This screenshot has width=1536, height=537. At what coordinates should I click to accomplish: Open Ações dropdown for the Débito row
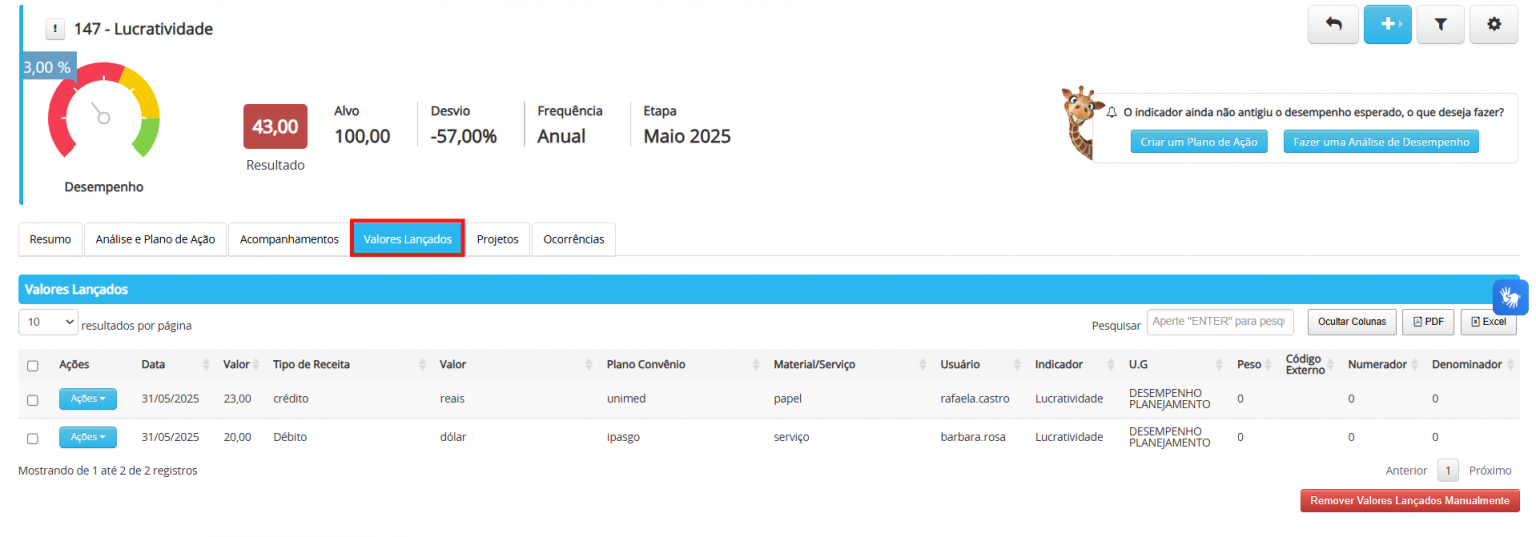click(x=88, y=437)
